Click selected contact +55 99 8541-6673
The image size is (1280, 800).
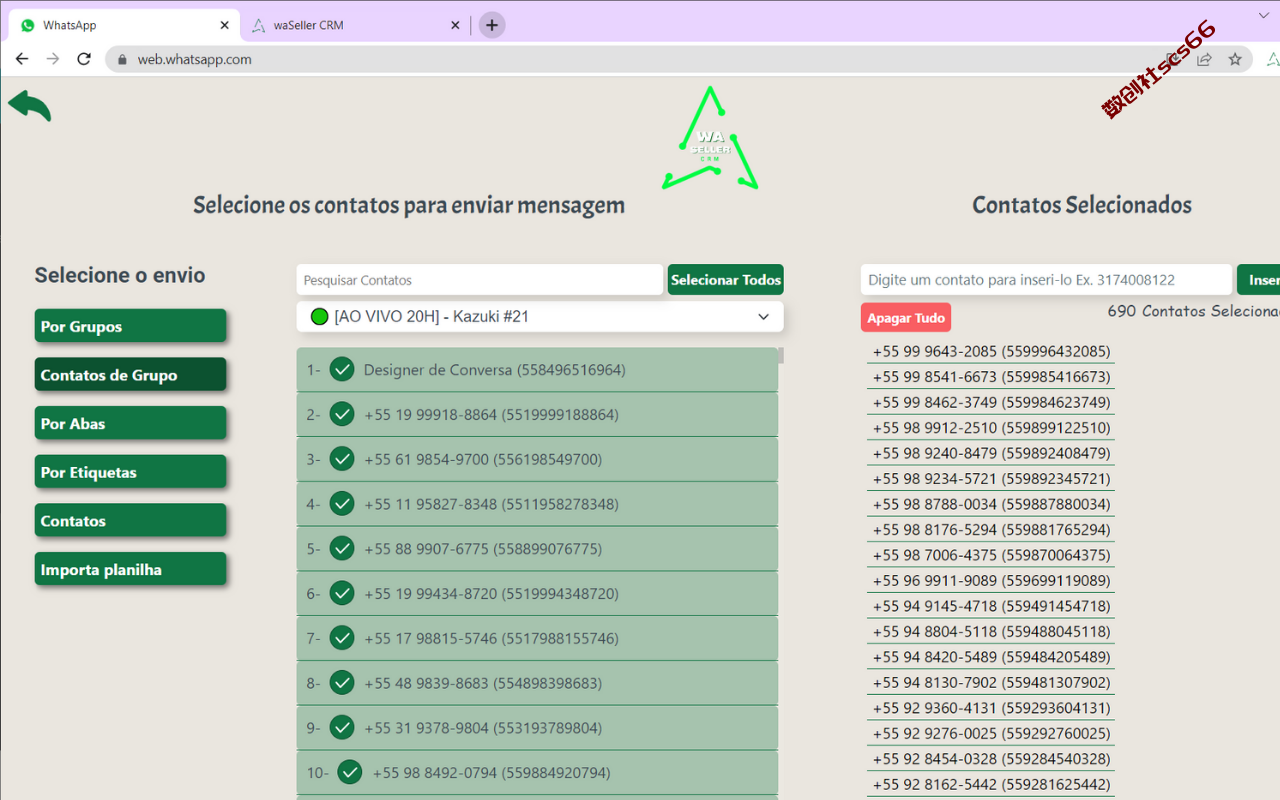click(991, 377)
